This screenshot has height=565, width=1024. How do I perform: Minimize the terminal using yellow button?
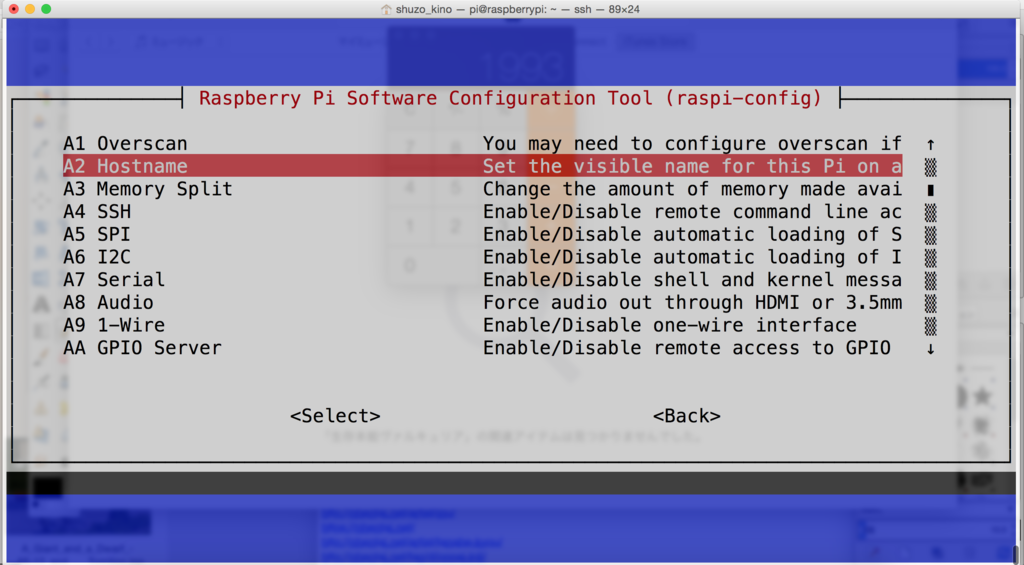30,9
